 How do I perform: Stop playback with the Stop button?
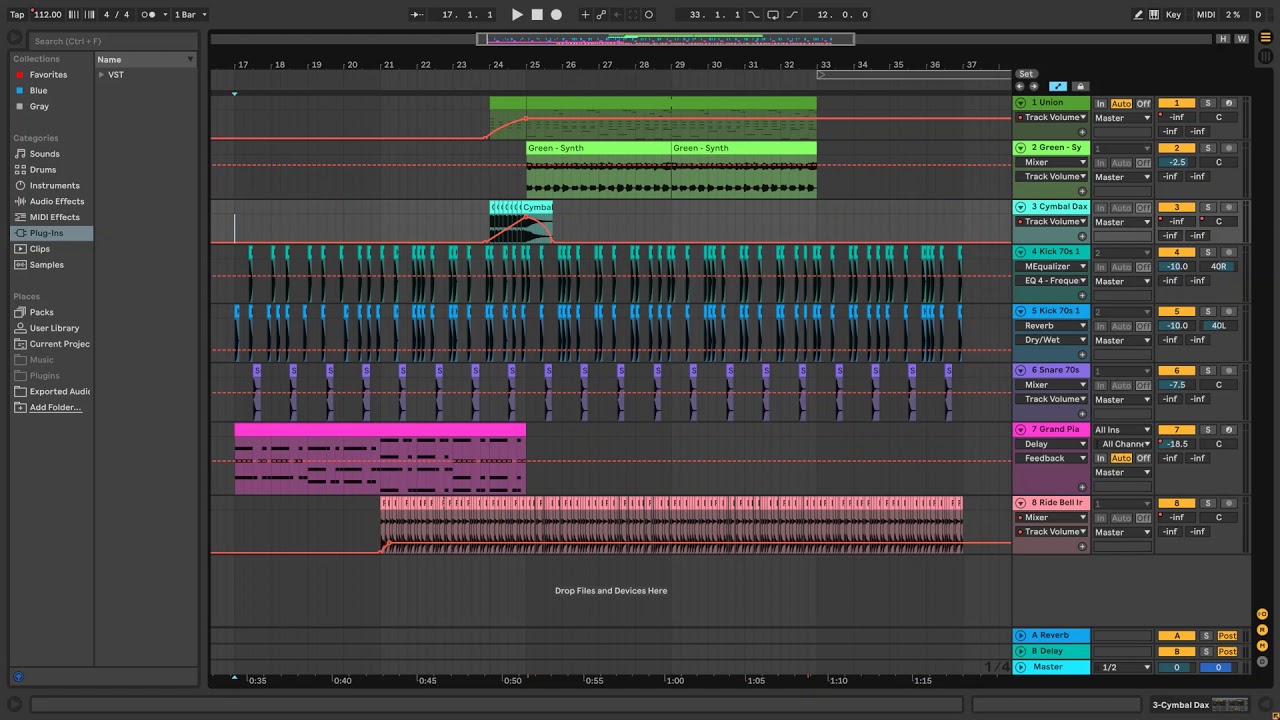click(537, 15)
